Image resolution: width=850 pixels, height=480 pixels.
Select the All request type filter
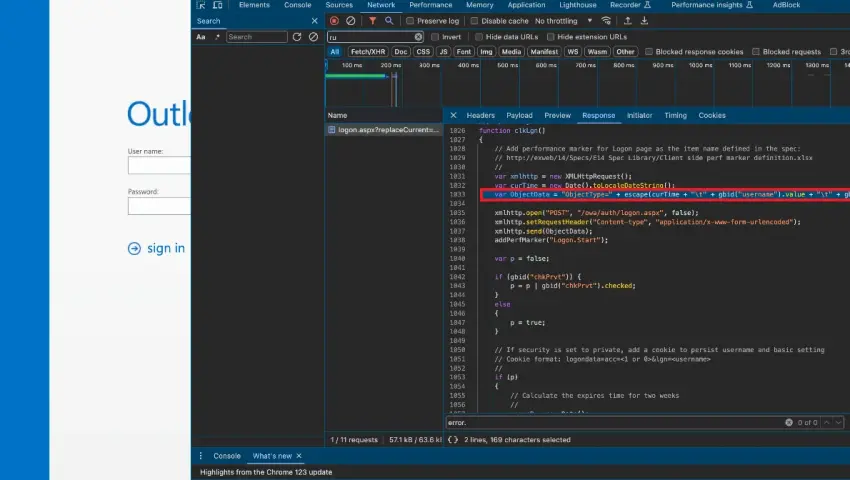tap(334, 52)
